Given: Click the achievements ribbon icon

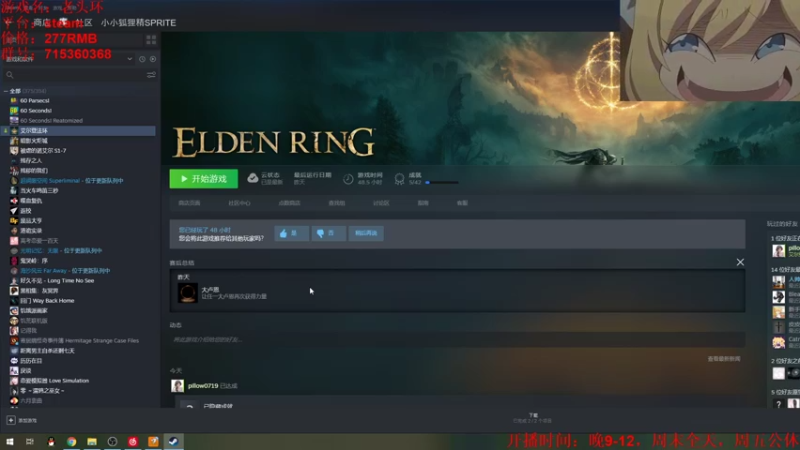Looking at the screenshot, I should [x=399, y=179].
